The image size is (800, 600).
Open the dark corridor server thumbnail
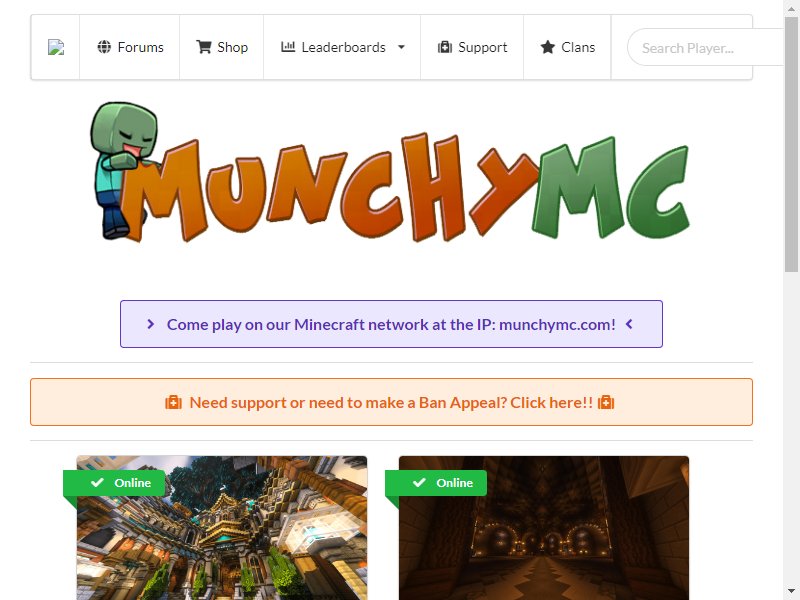coord(544,528)
